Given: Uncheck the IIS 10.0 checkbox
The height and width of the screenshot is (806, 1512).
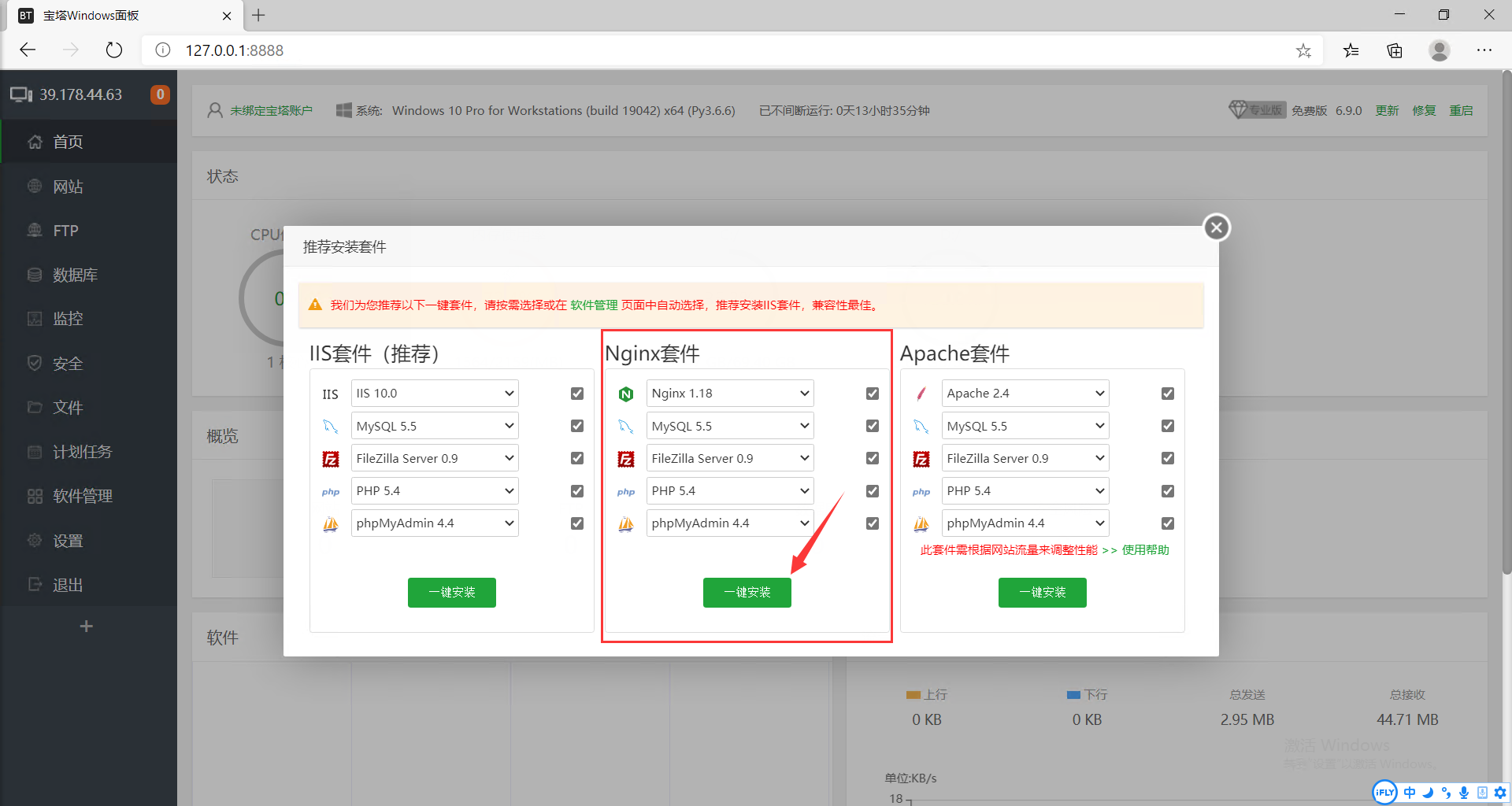Looking at the screenshot, I should [x=577, y=394].
